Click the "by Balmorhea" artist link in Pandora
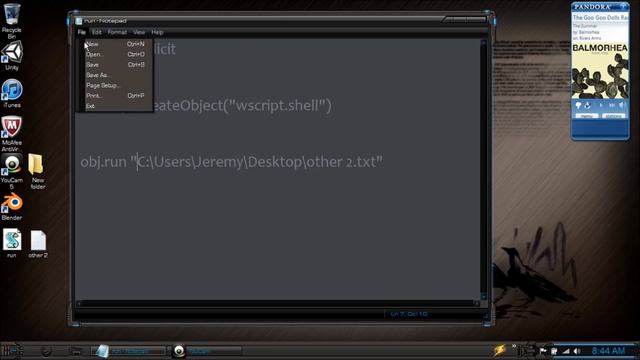The height and width of the screenshot is (360, 640). point(586,32)
